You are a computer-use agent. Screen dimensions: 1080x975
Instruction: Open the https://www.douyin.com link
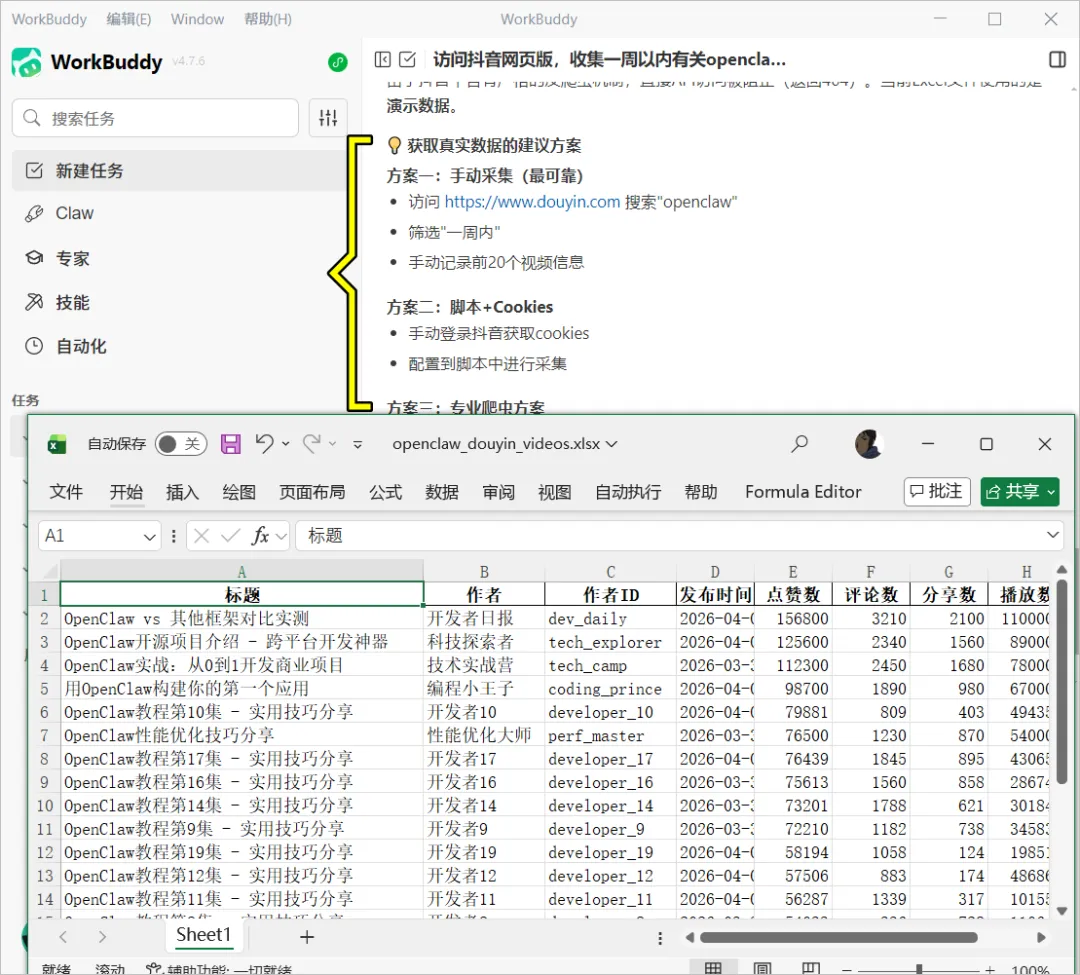pyautogui.click(x=532, y=202)
